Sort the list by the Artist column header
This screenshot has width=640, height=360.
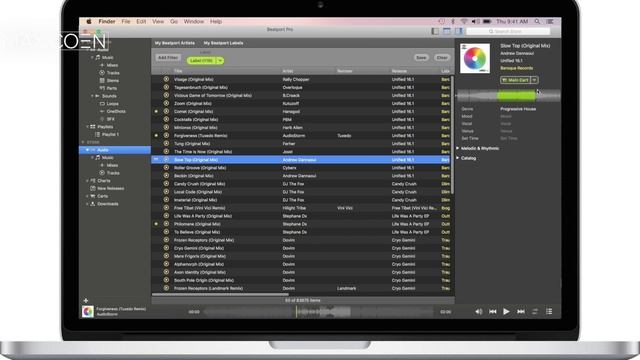(287, 71)
